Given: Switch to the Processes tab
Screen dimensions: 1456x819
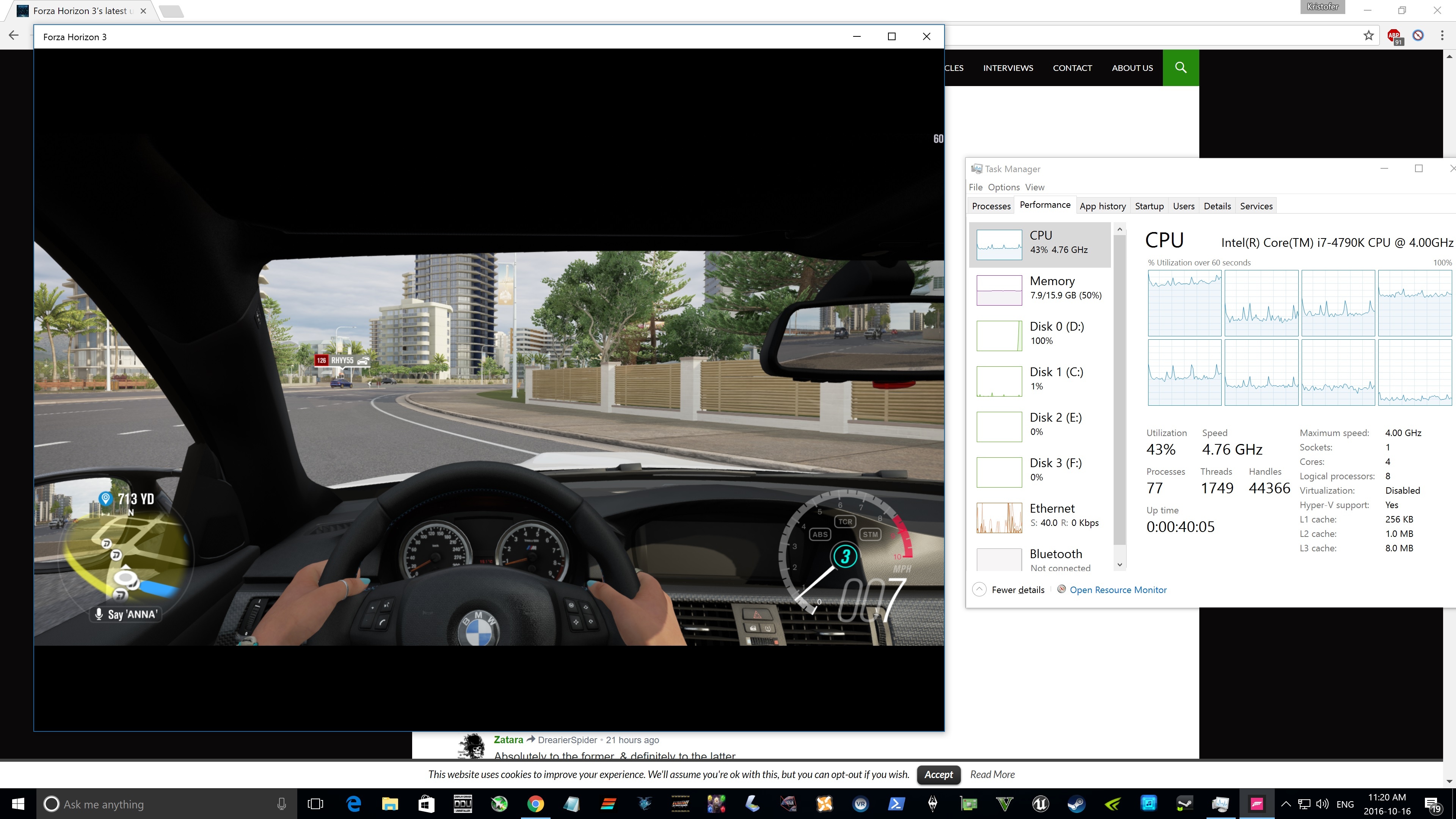Looking at the screenshot, I should (x=991, y=206).
